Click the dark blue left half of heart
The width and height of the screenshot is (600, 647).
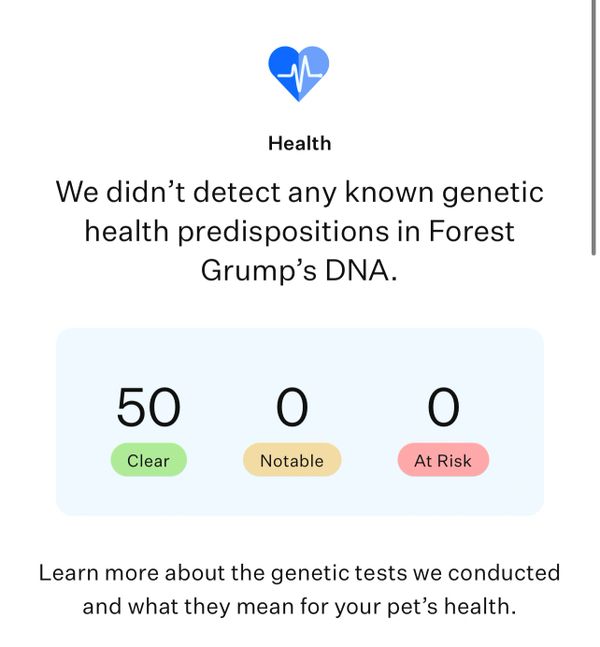(283, 68)
